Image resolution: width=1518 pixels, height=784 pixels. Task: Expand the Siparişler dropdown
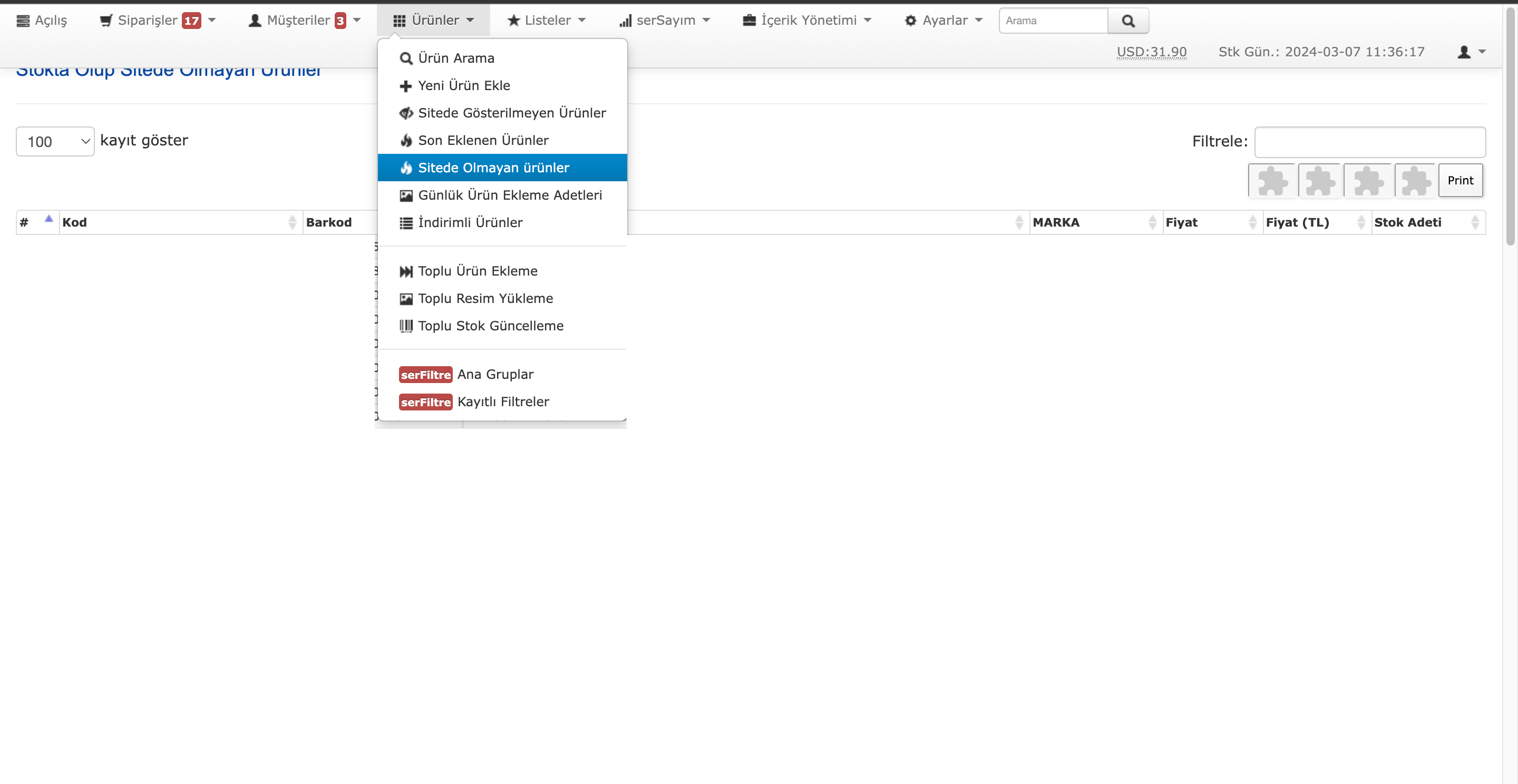[x=158, y=21]
